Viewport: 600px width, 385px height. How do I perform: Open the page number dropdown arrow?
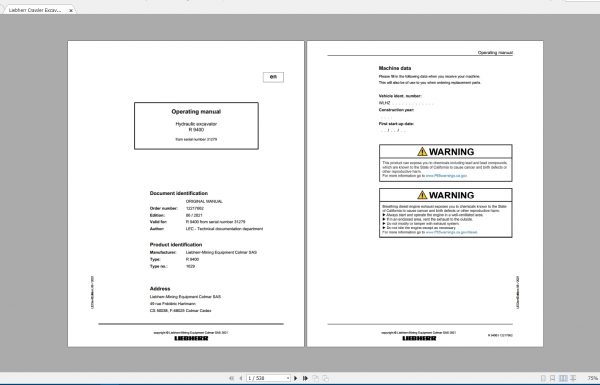click(288, 378)
